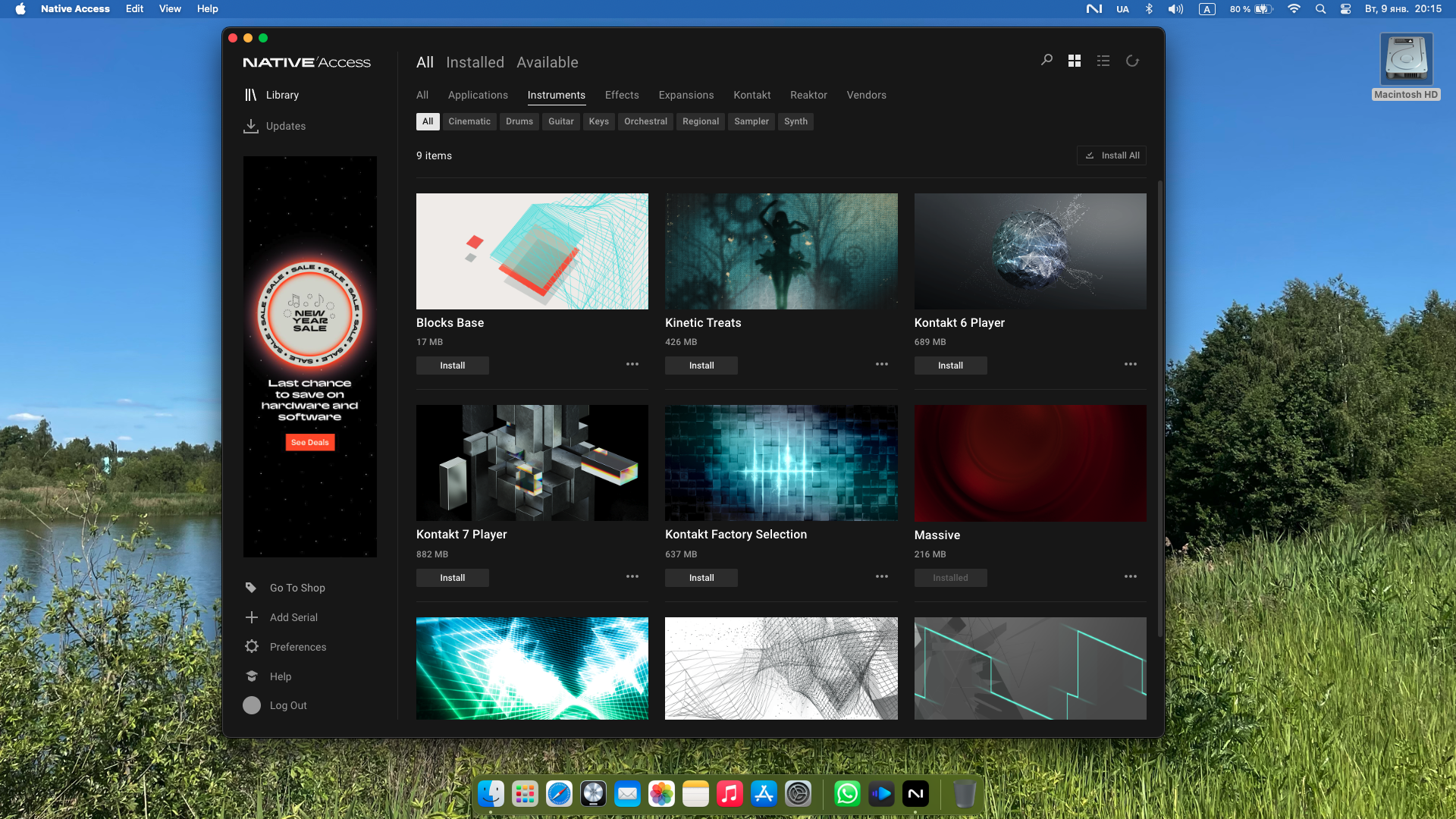Image resolution: width=1456 pixels, height=819 pixels.
Task: Filter instruments by Orchestral
Action: tap(646, 121)
